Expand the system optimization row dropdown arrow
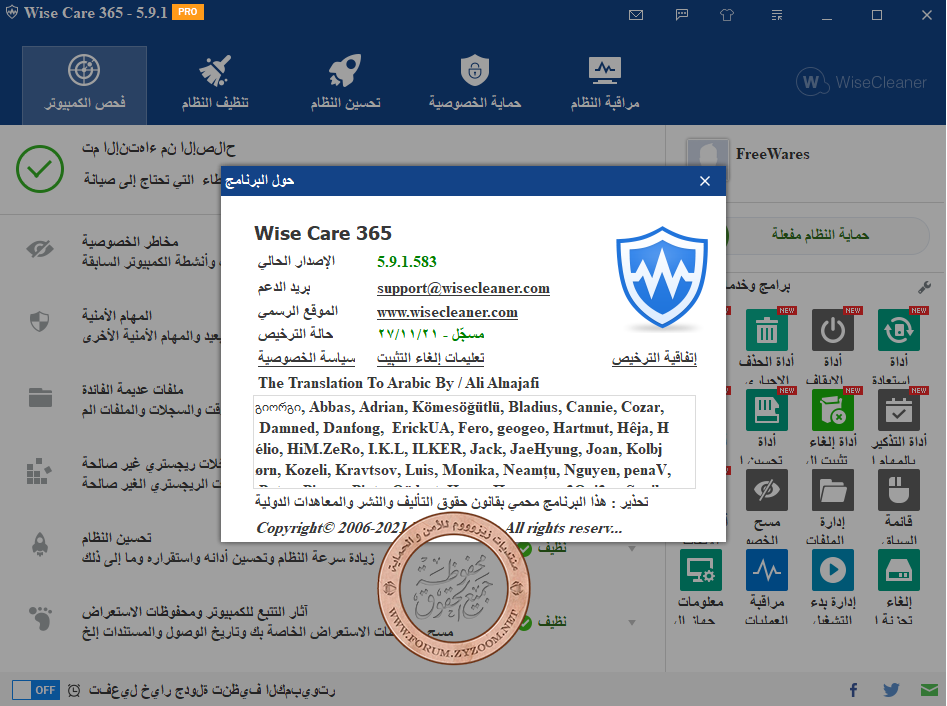Viewport: 947px width, 706px height. 632,548
